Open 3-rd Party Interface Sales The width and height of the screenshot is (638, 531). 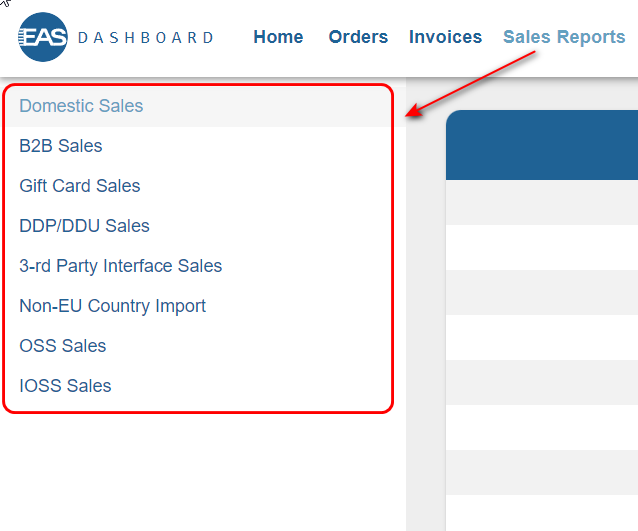click(x=121, y=266)
